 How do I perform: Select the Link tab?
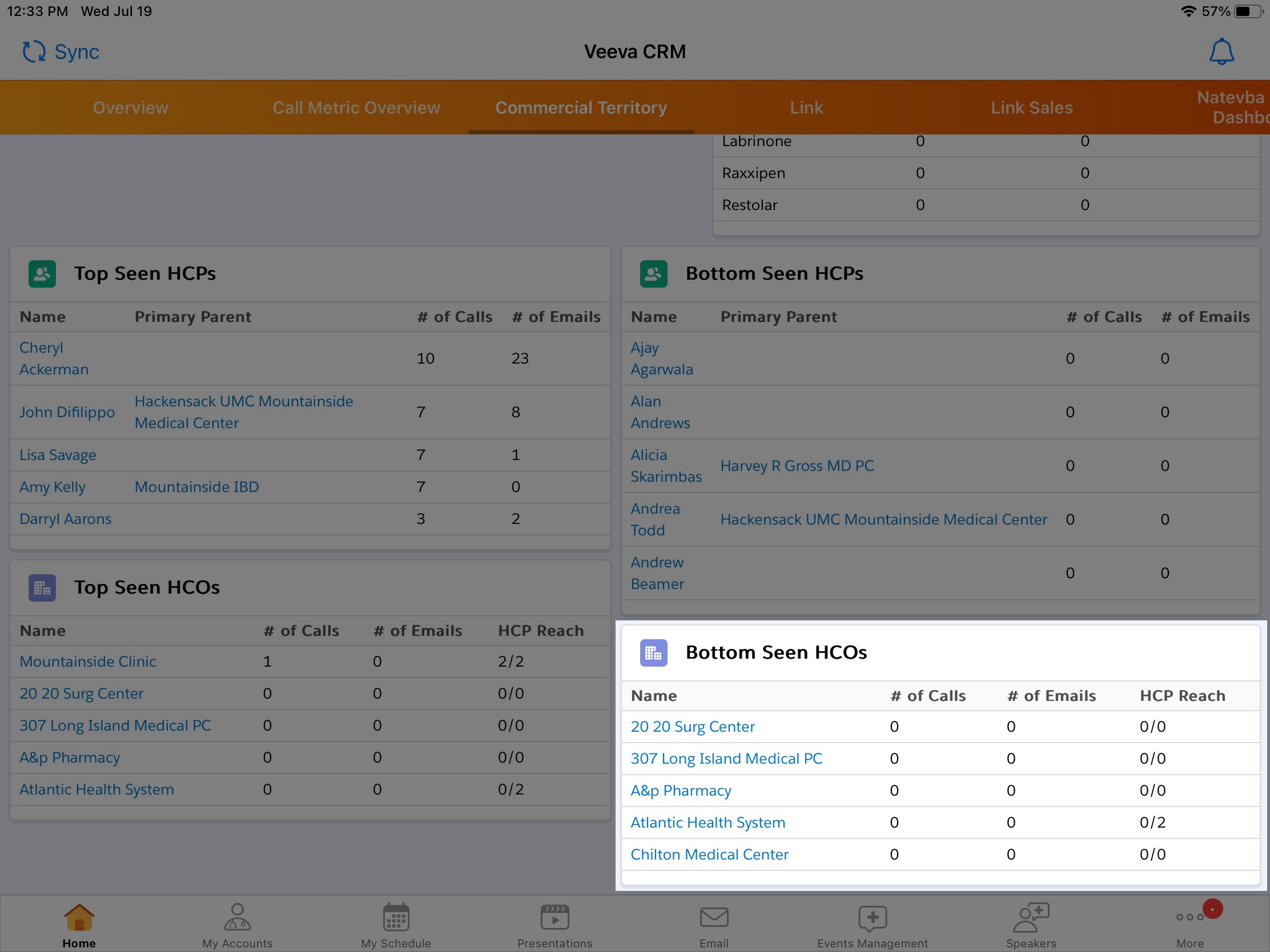[x=806, y=108]
